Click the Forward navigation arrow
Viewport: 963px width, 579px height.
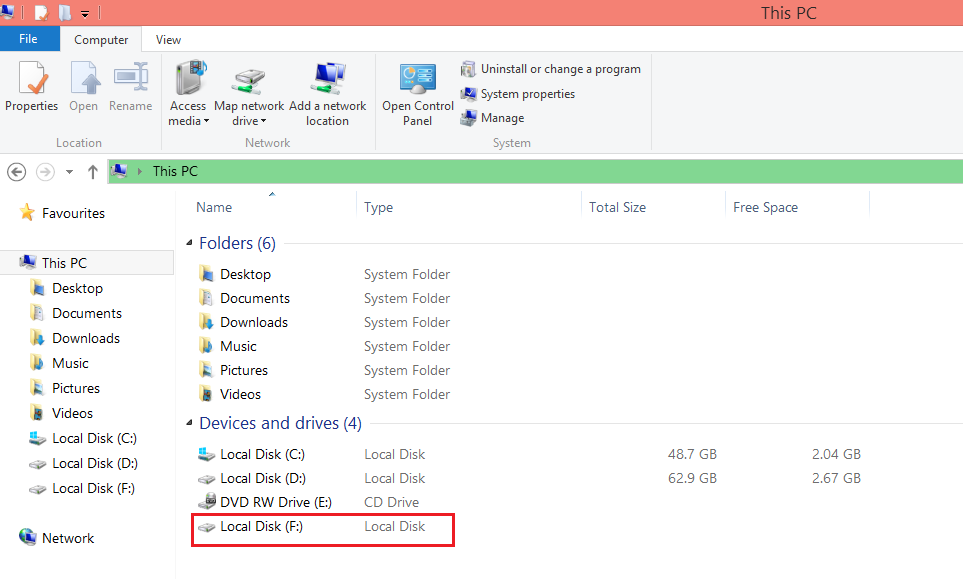click(45, 172)
